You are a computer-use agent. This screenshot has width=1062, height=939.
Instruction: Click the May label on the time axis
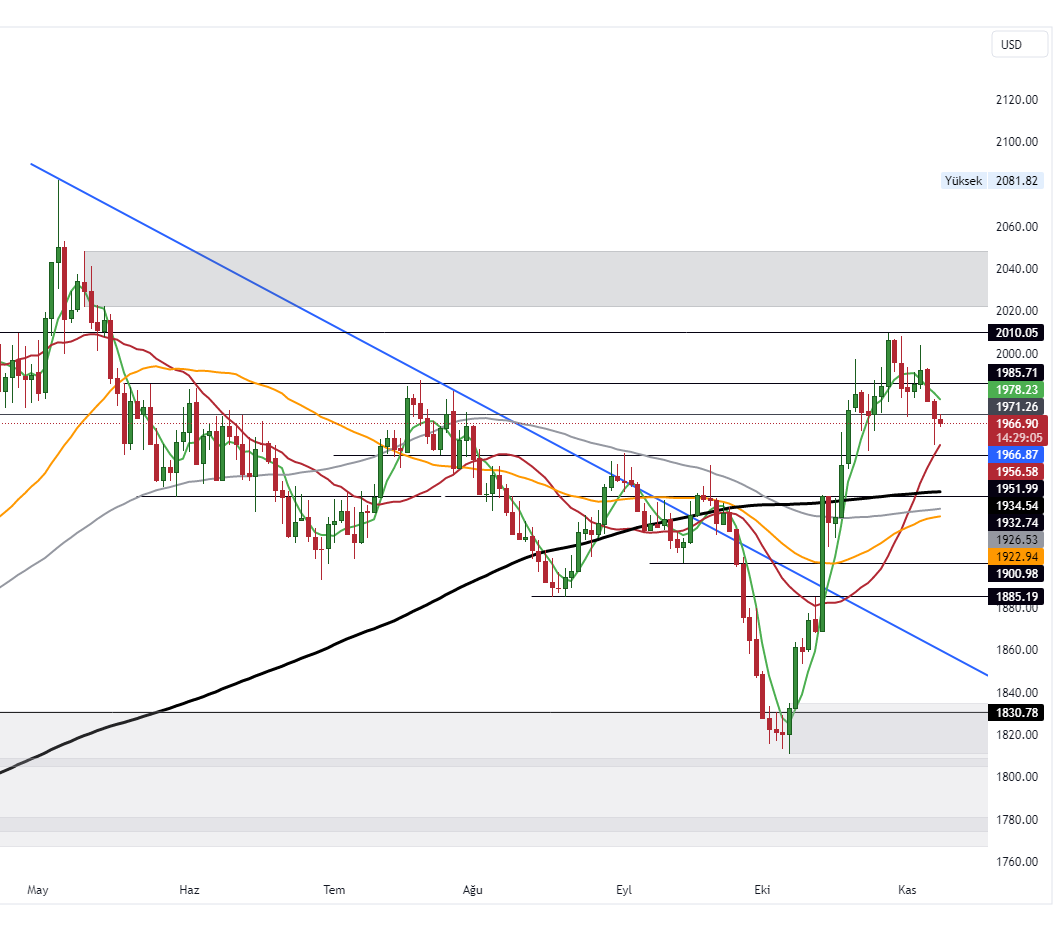coord(38,890)
